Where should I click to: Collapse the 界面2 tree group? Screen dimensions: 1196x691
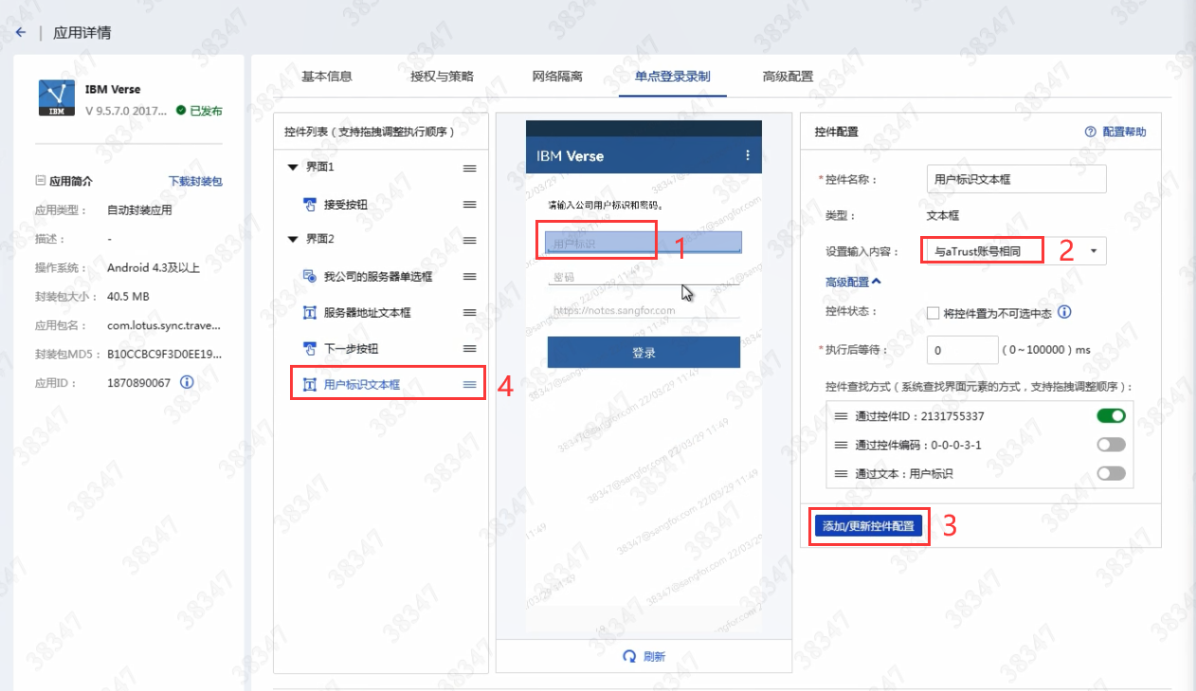tap(293, 239)
